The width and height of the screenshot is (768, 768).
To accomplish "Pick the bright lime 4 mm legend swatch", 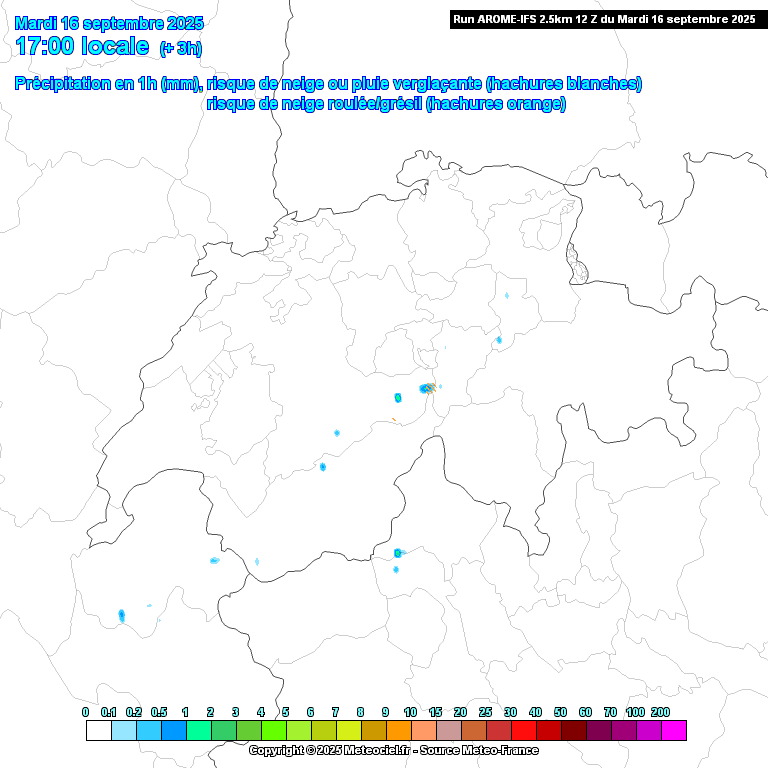I will click(x=274, y=730).
